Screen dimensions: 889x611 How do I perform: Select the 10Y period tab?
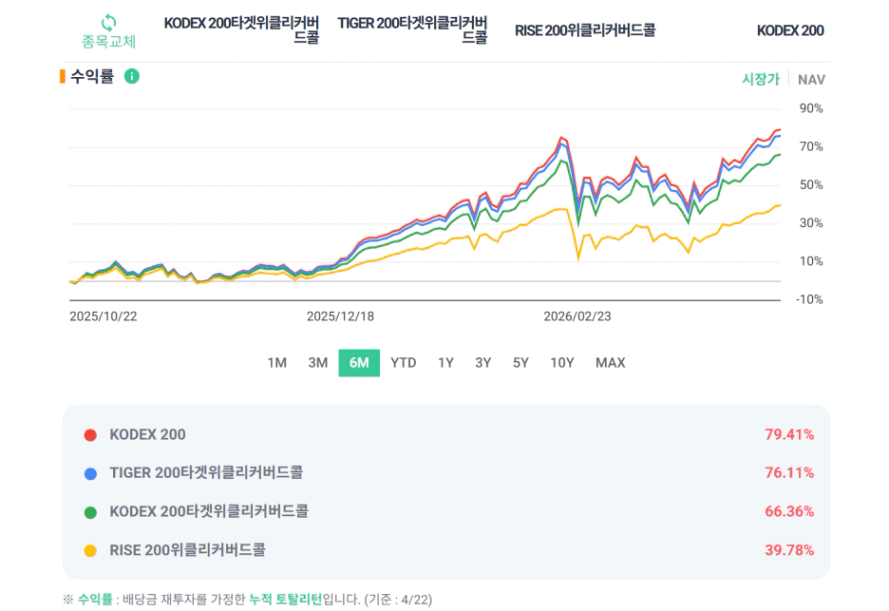(x=562, y=363)
